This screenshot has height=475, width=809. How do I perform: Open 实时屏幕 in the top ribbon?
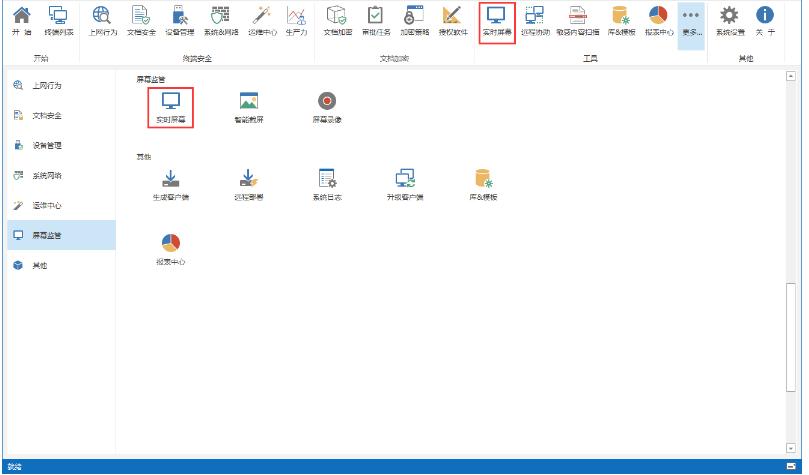496,22
